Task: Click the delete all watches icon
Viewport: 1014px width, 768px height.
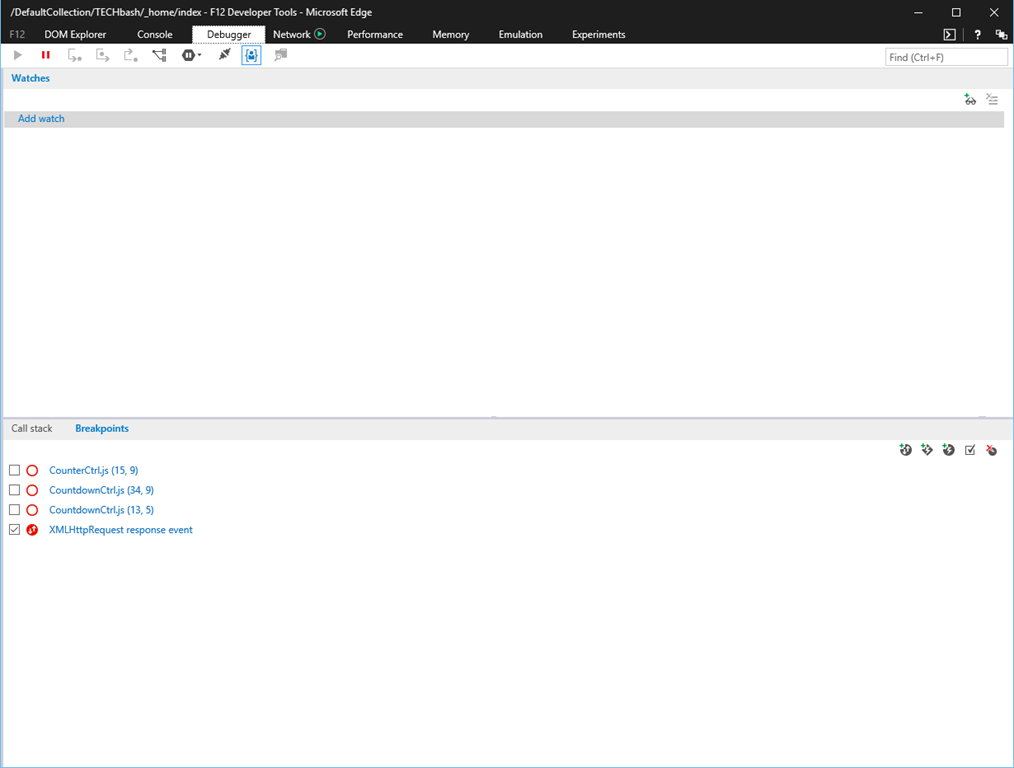Action: (992, 100)
